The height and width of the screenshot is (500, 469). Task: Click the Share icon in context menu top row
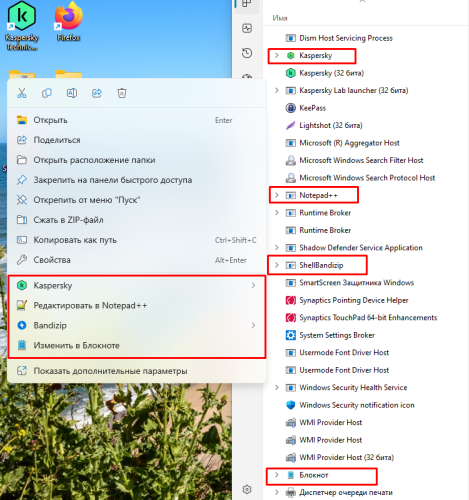(97, 93)
